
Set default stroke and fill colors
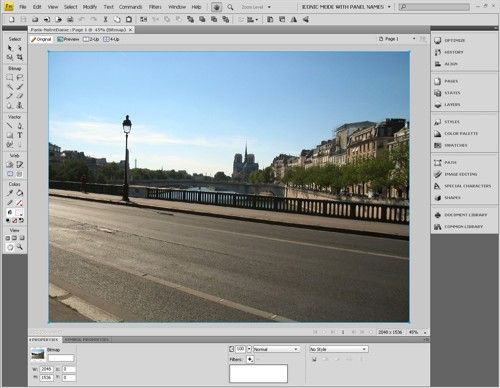8,221
